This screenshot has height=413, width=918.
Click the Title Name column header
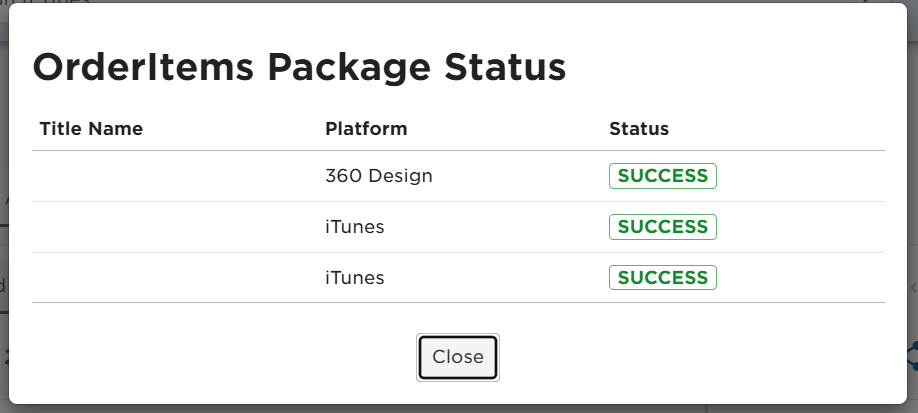91,129
